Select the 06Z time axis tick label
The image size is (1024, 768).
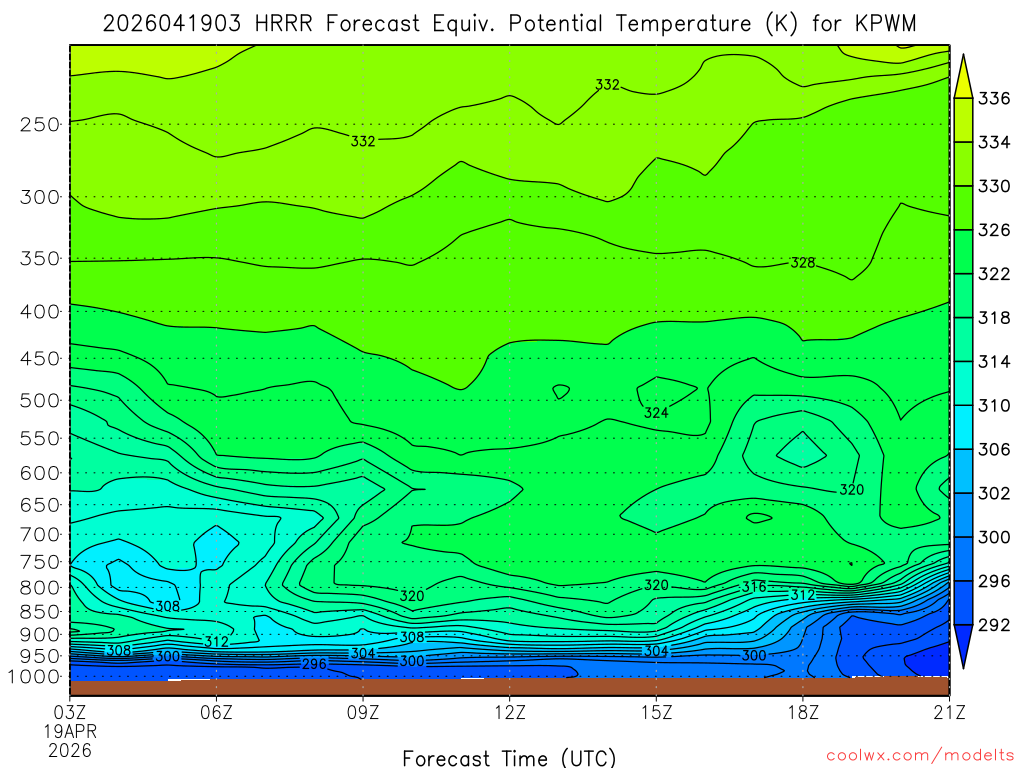click(216, 712)
